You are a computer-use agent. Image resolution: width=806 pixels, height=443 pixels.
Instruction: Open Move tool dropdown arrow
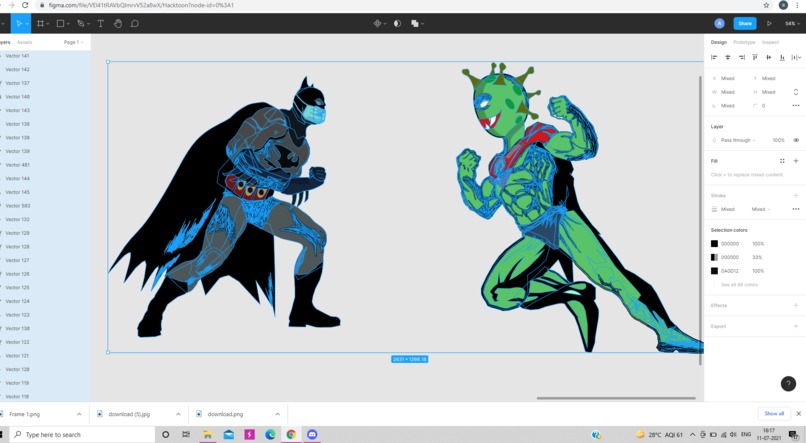coord(27,24)
